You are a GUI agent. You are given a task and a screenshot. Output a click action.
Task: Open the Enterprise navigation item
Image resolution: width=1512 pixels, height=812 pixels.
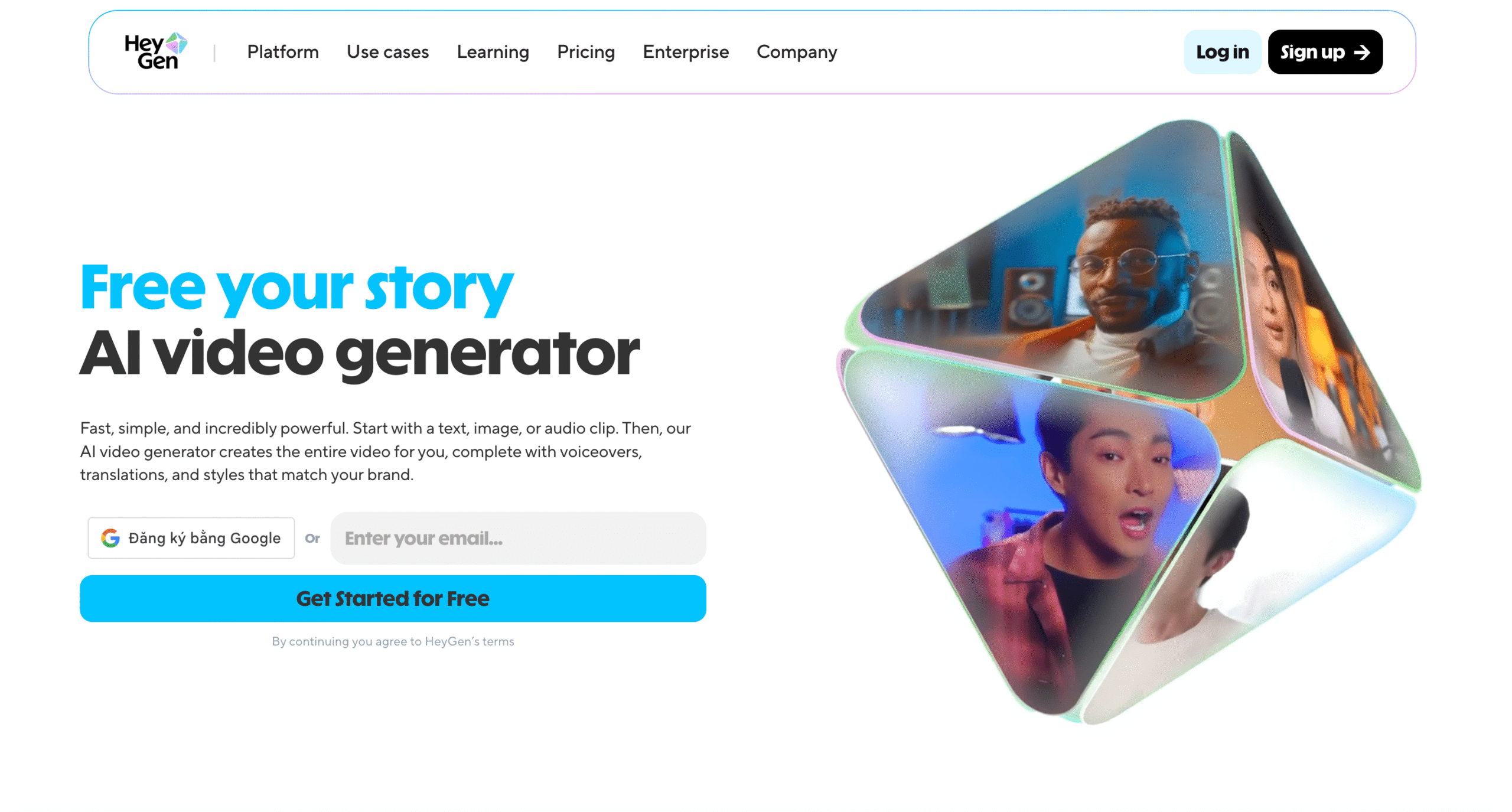click(686, 52)
